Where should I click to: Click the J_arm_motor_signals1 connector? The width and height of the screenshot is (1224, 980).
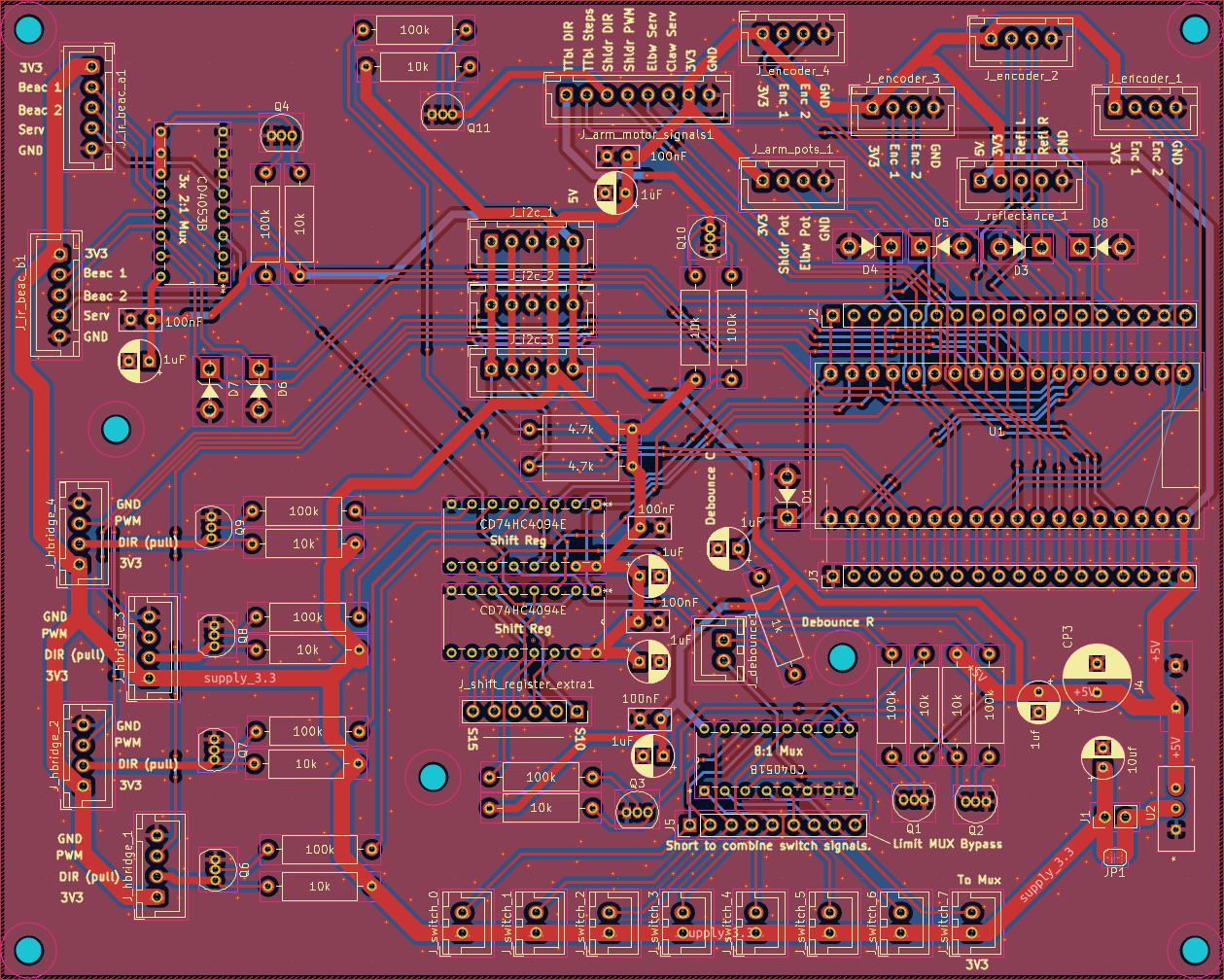tap(637, 96)
